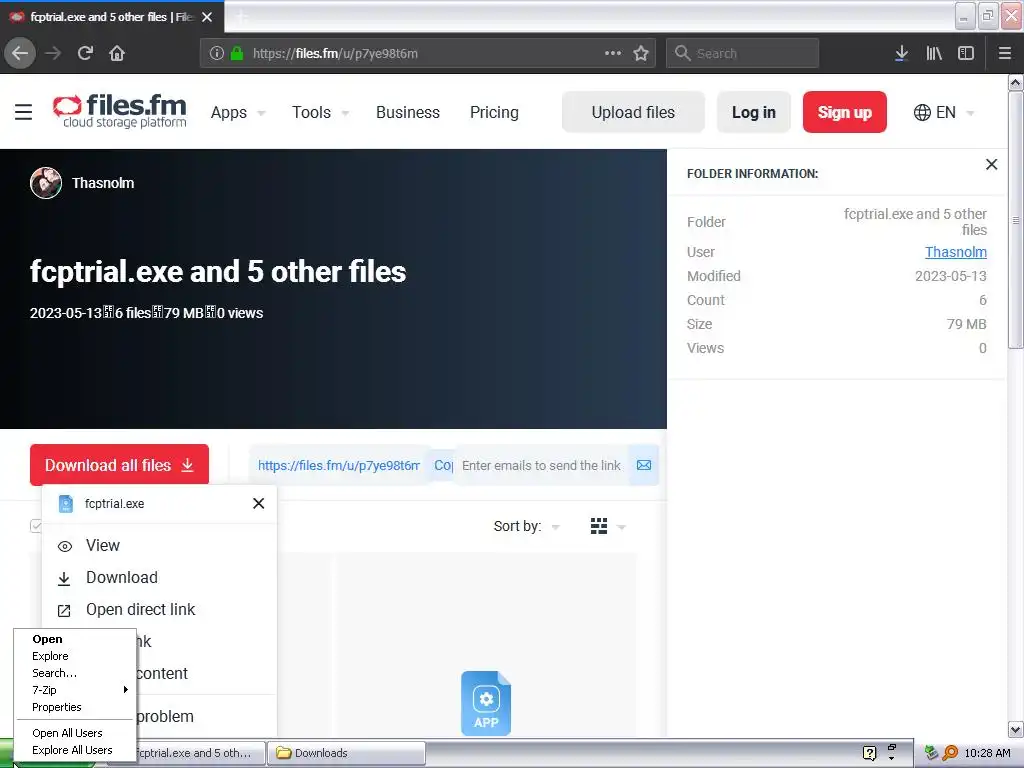Click the eye icon beside View
The image size is (1024, 768).
coord(65,546)
